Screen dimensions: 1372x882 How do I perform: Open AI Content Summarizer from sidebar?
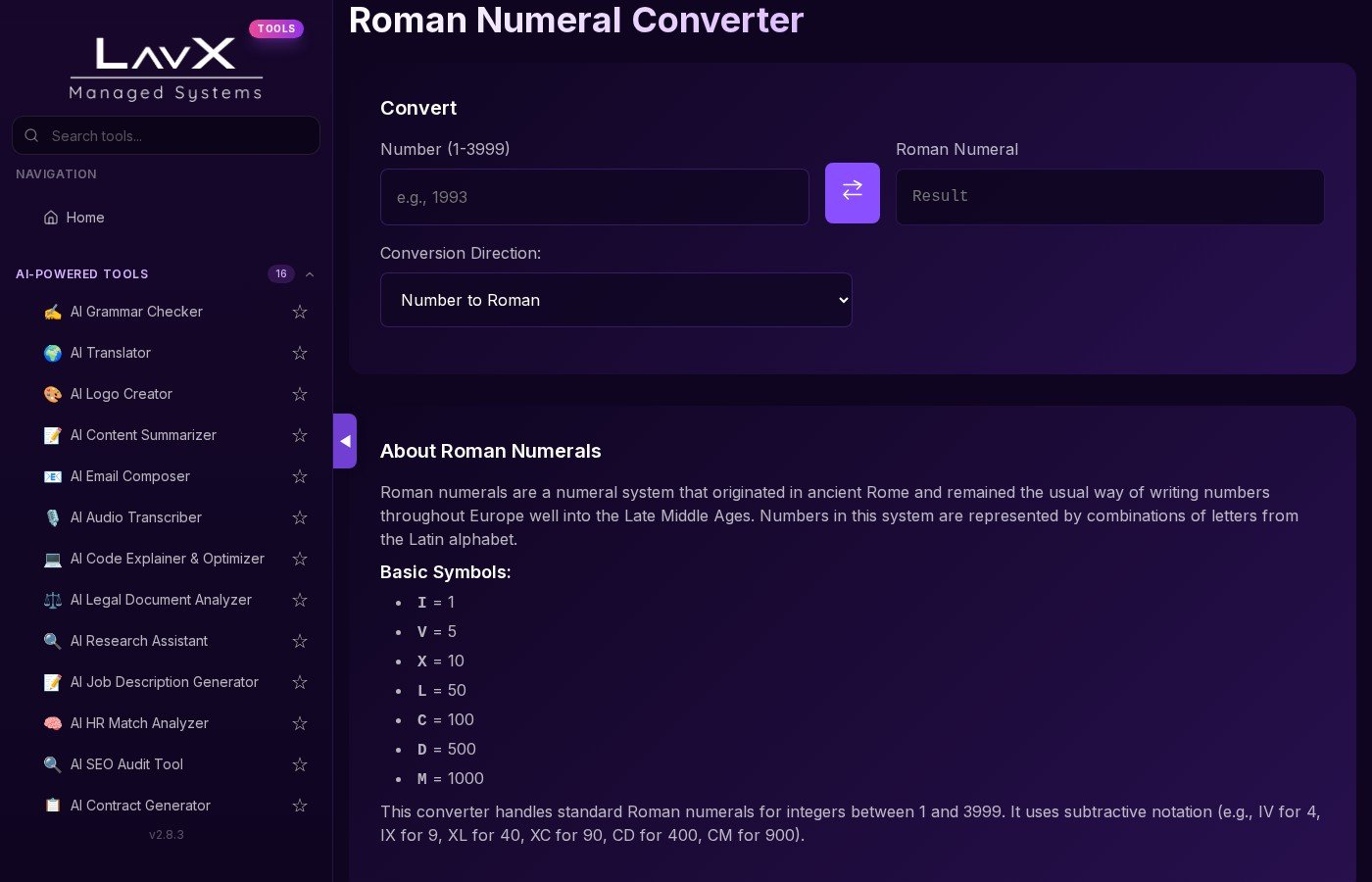tap(143, 435)
